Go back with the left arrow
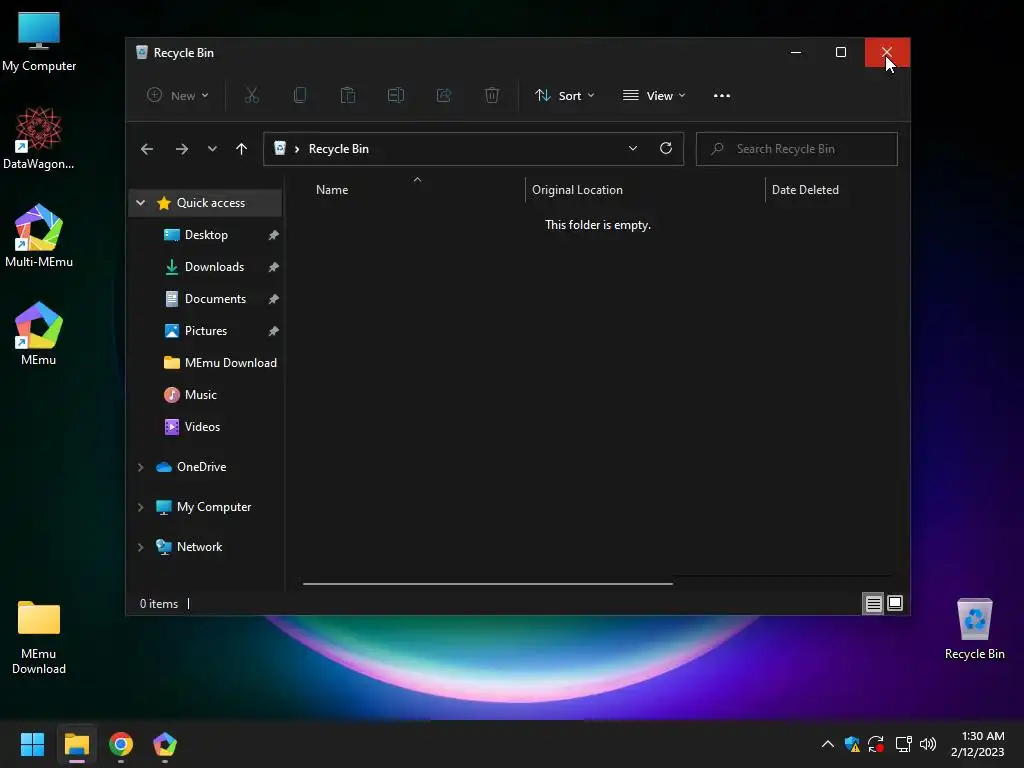This screenshot has width=1024, height=768. coord(147,149)
